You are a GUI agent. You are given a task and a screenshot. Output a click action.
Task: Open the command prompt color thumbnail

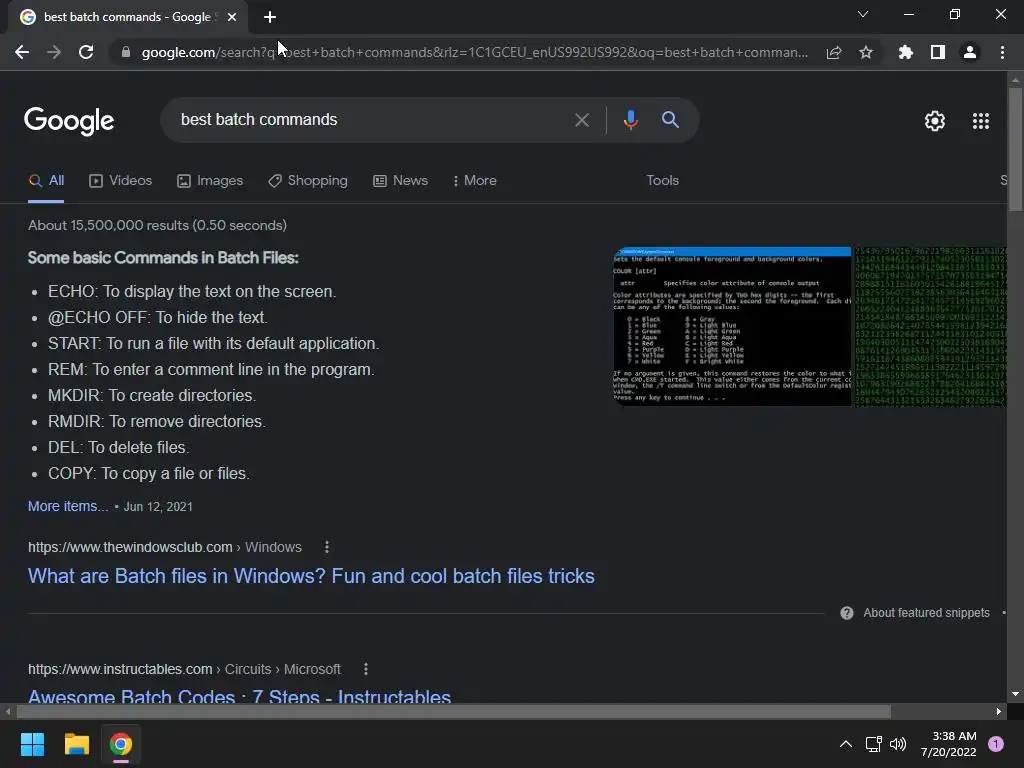pos(732,327)
